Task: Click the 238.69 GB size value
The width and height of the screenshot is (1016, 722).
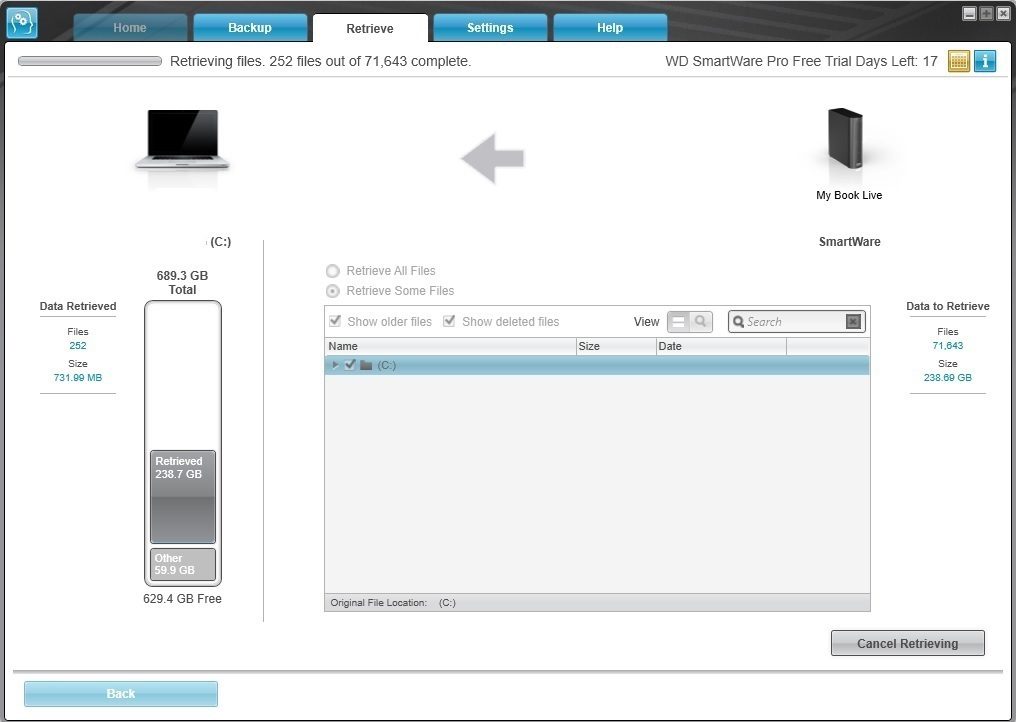Action: 947,377
